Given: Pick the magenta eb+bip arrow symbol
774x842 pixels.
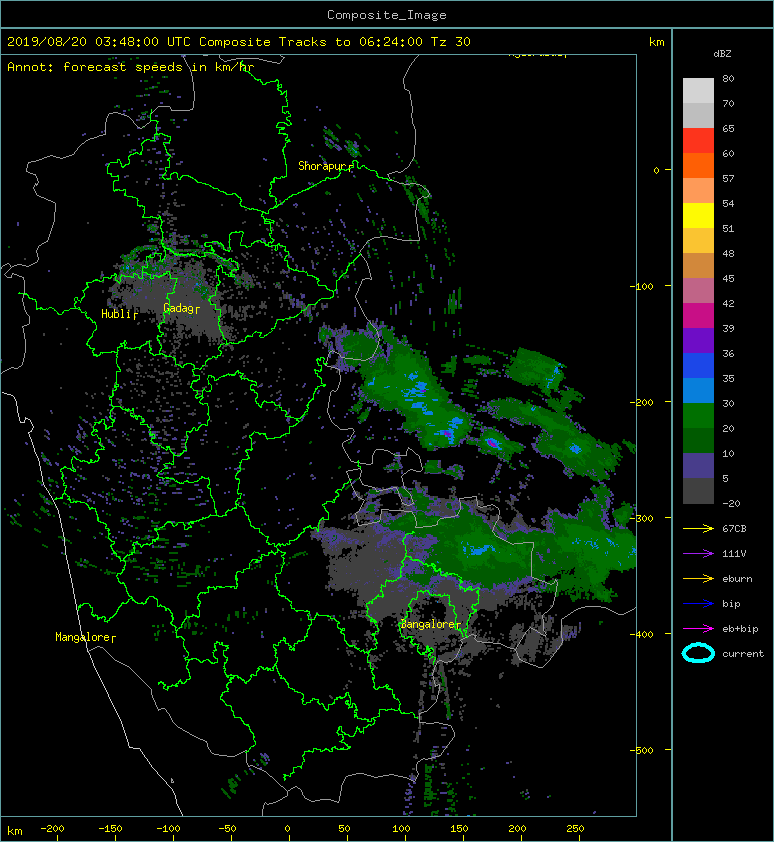Looking at the screenshot, I should point(698,629).
